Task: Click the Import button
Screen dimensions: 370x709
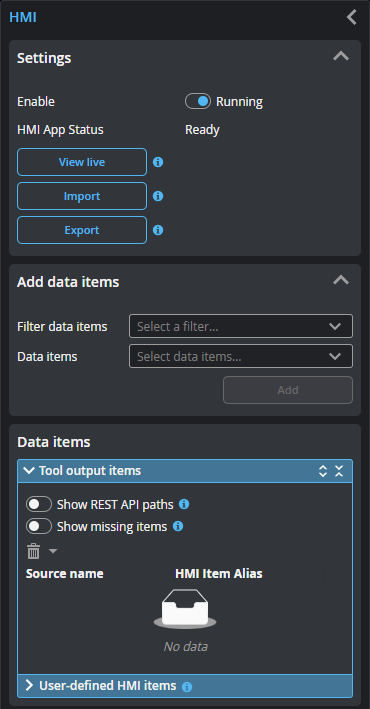Action: click(x=82, y=196)
